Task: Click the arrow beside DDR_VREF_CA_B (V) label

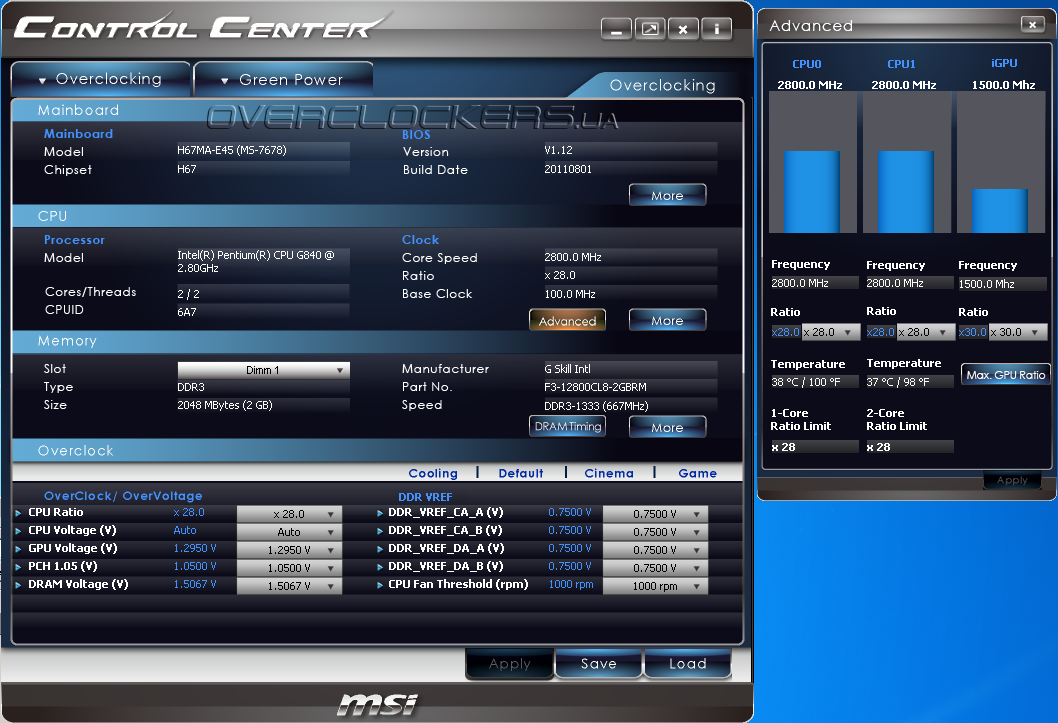Action: pyautogui.click(x=380, y=531)
